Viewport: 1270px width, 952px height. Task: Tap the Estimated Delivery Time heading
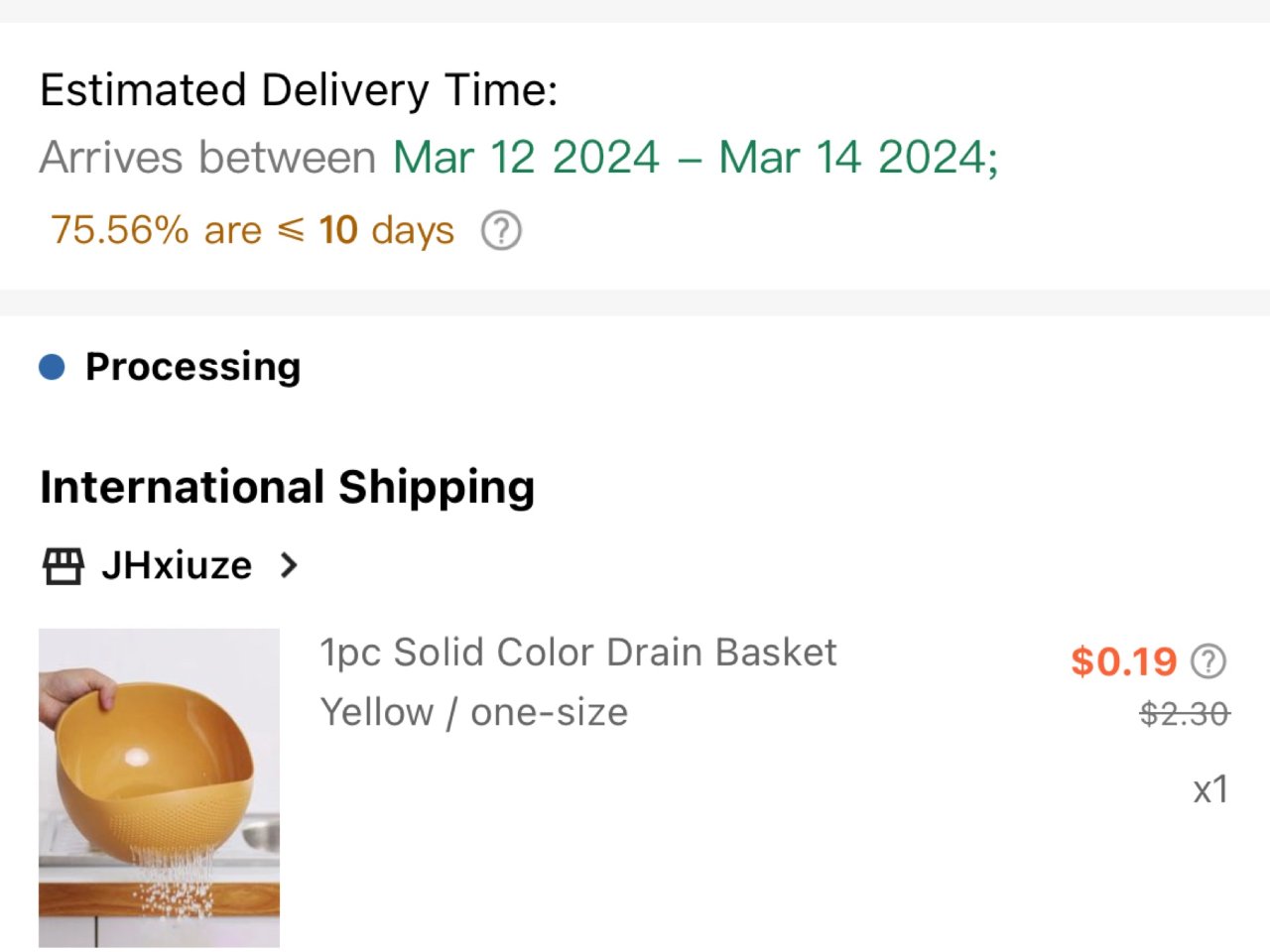click(x=299, y=90)
